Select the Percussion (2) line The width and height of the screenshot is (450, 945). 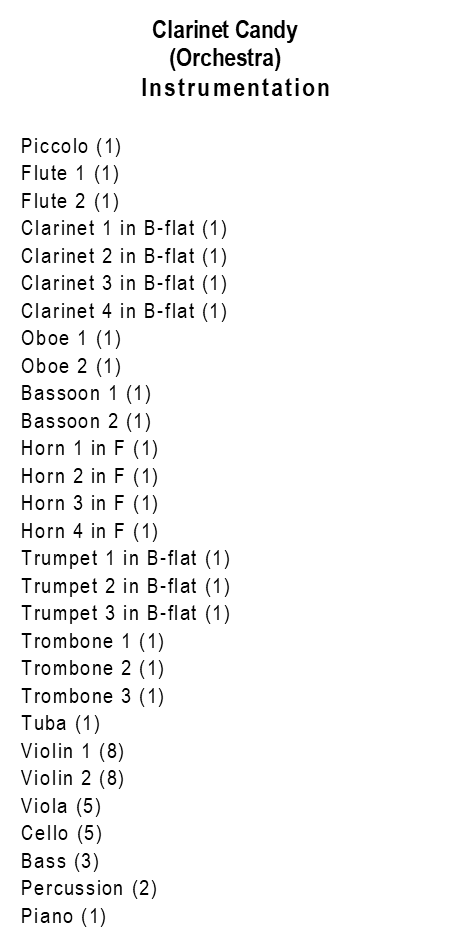click(89, 889)
